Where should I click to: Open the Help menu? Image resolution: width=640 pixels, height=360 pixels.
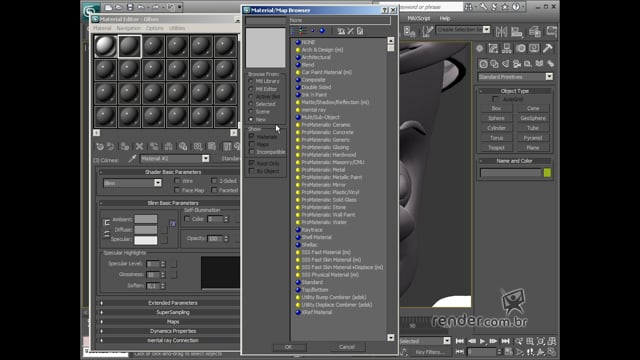(x=445, y=18)
